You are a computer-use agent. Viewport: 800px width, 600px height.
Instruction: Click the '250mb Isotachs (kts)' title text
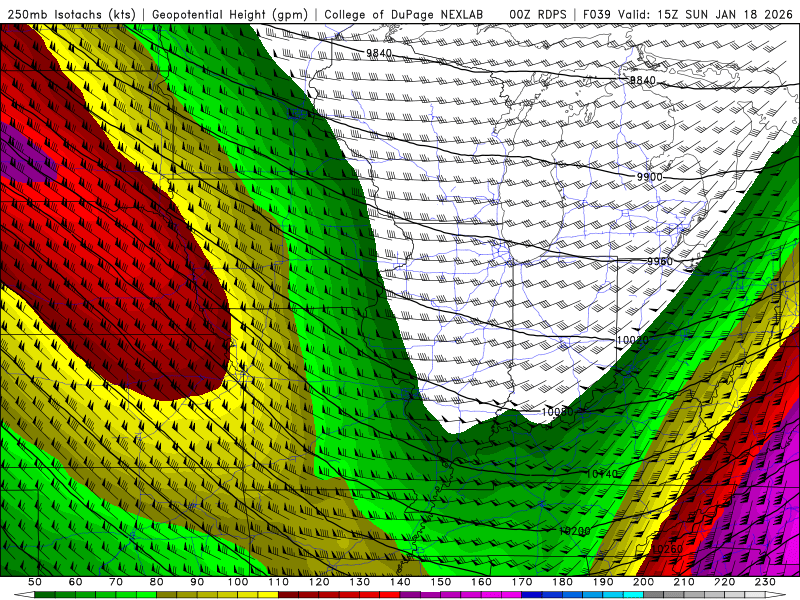click(x=71, y=14)
